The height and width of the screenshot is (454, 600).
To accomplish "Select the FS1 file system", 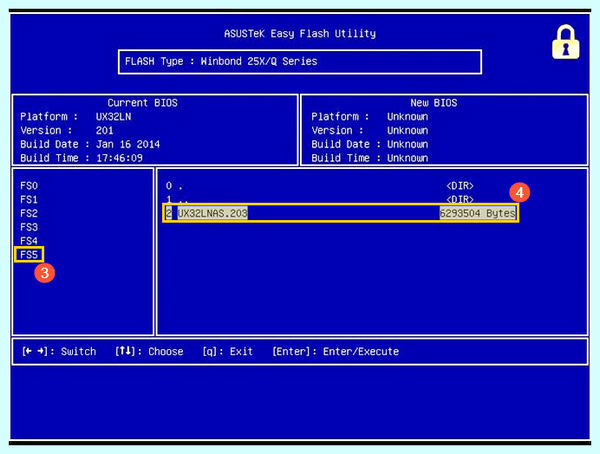I will [29, 200].
